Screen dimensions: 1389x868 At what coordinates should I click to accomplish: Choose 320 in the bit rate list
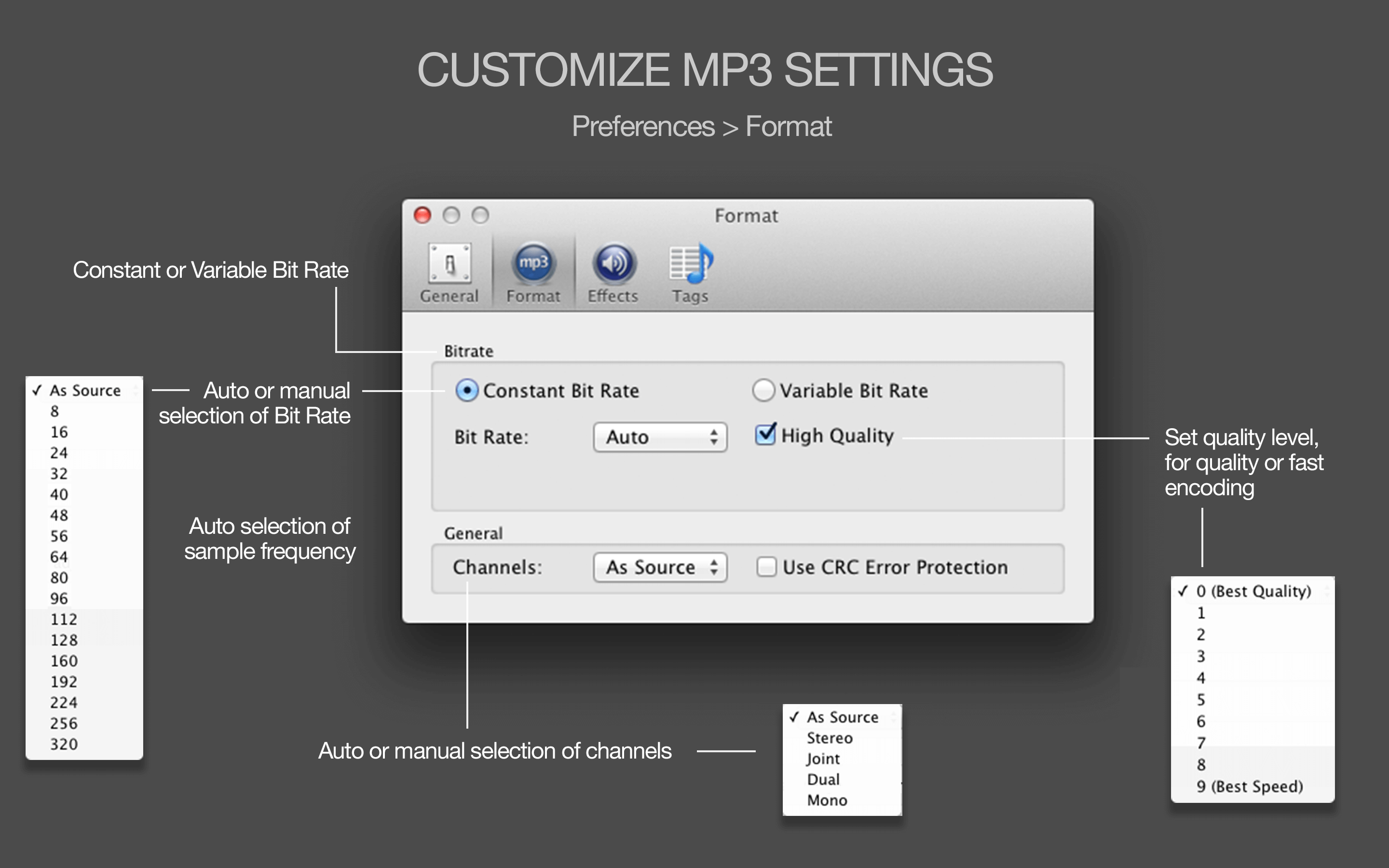pos(64,744)
